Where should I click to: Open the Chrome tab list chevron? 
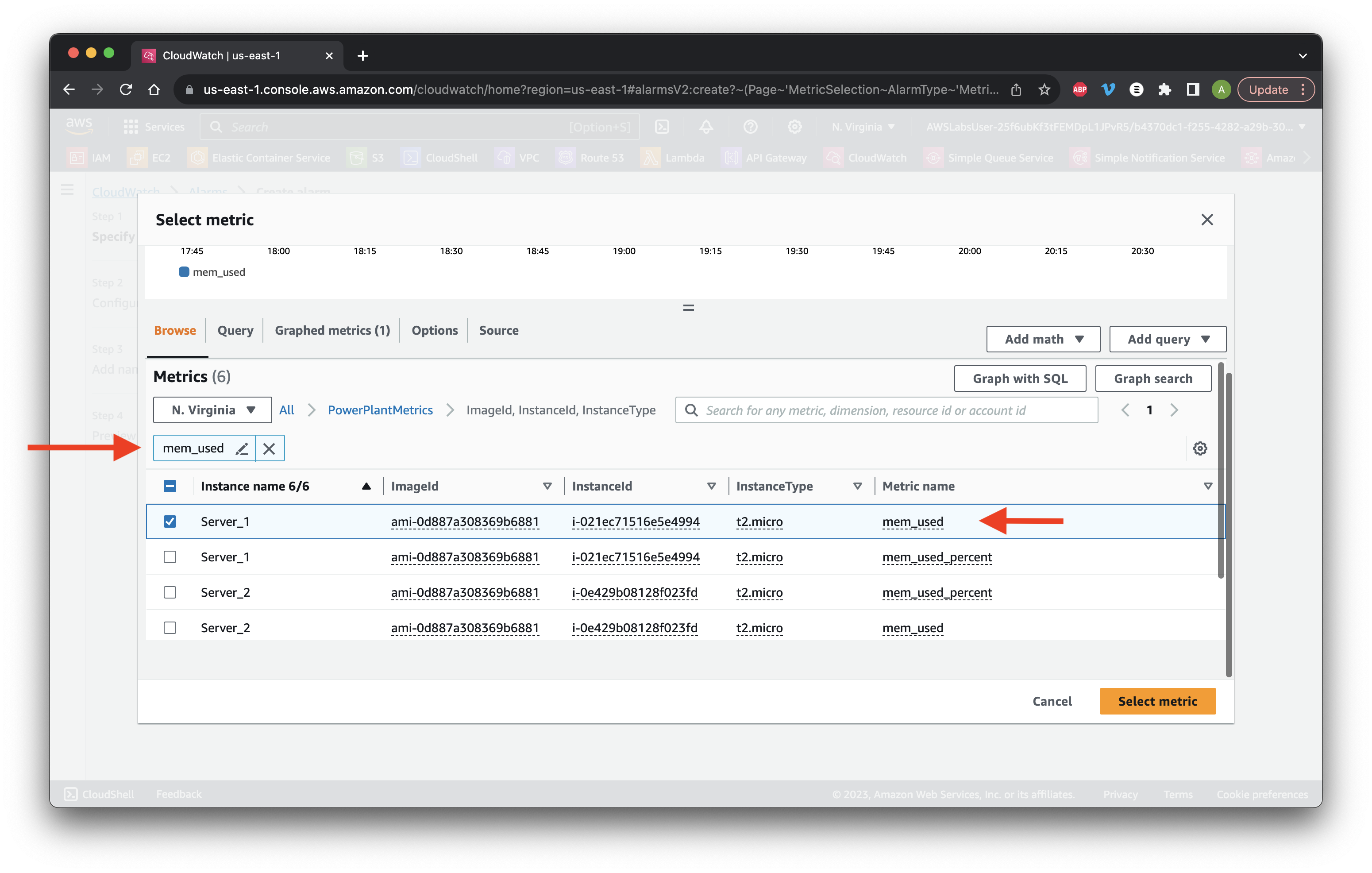point(1303,56)
